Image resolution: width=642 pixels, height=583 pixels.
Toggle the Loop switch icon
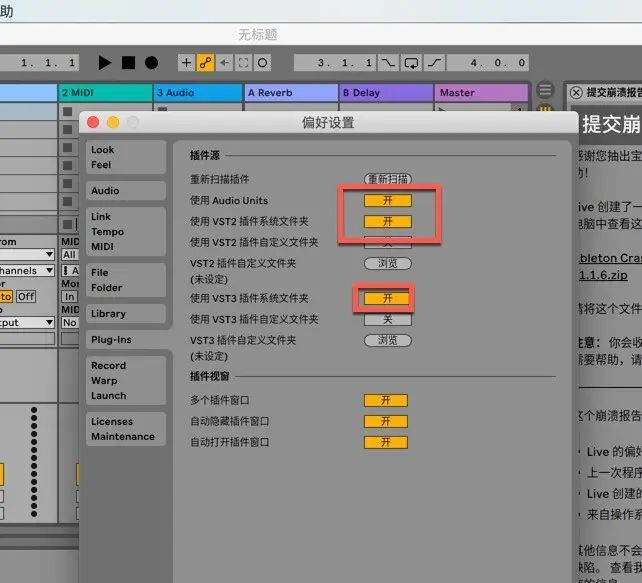pos(411,63)
